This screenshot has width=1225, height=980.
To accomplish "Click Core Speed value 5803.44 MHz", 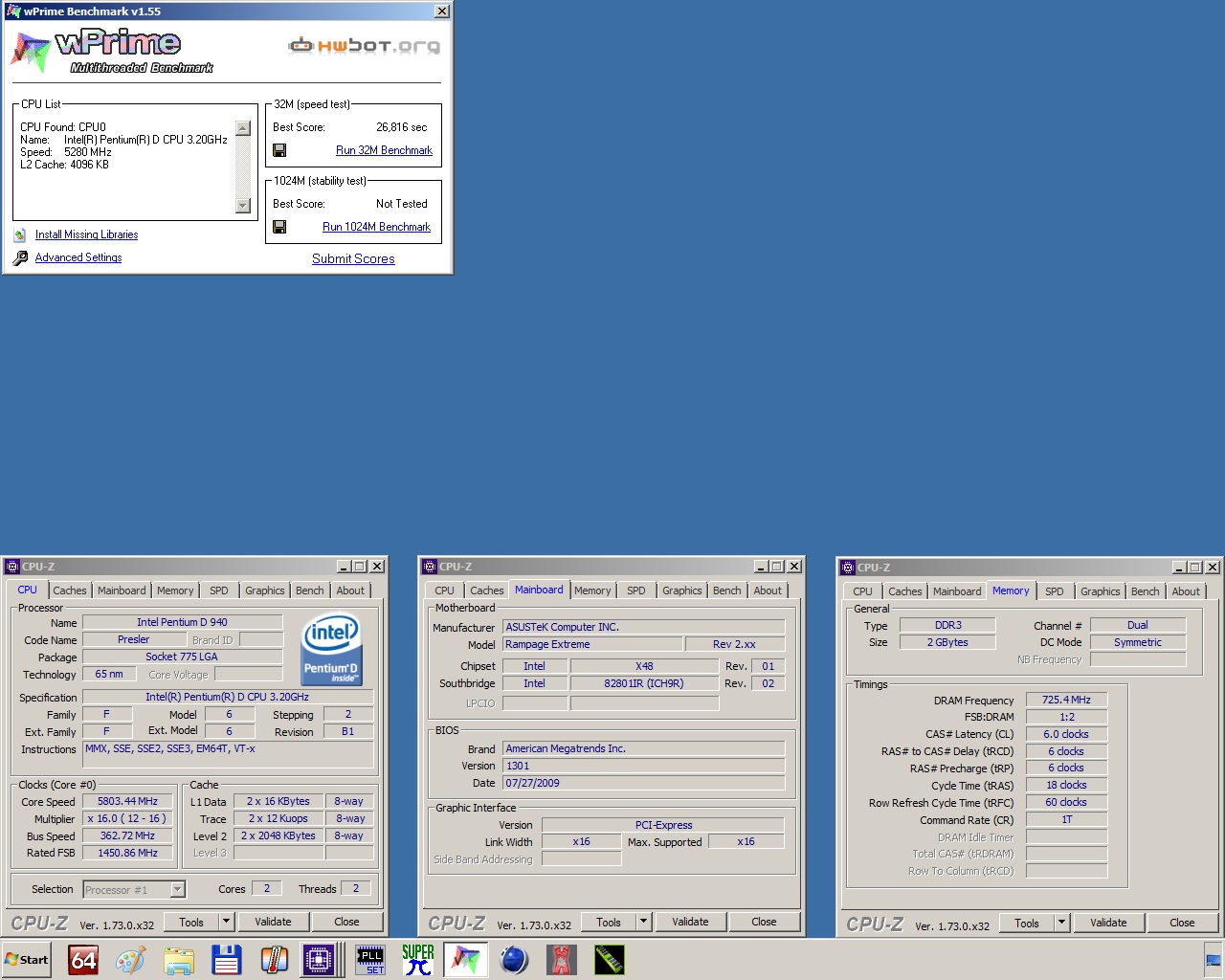I will click(x=127, y=801).
